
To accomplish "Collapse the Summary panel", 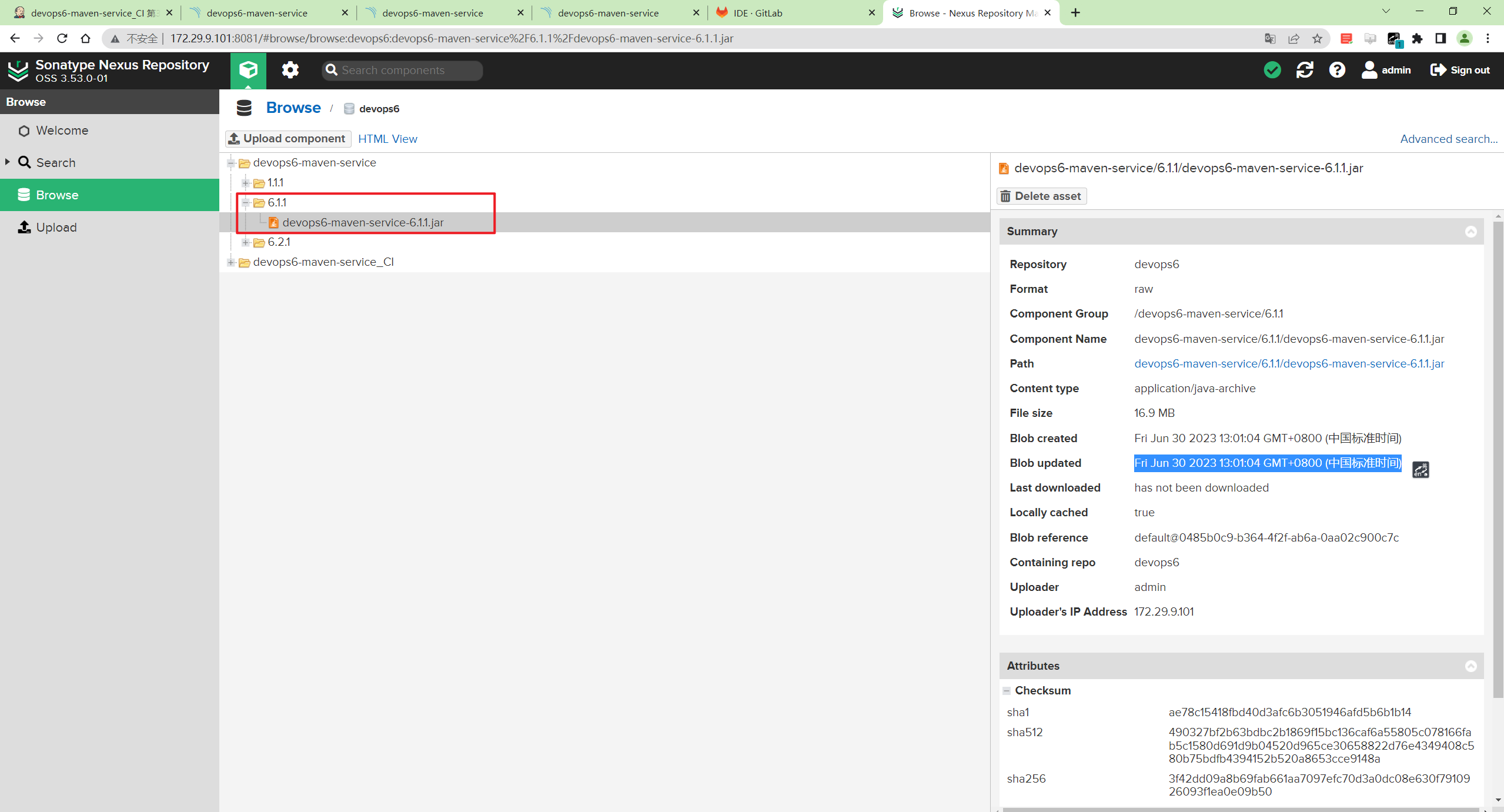I will pos(1470,232).
